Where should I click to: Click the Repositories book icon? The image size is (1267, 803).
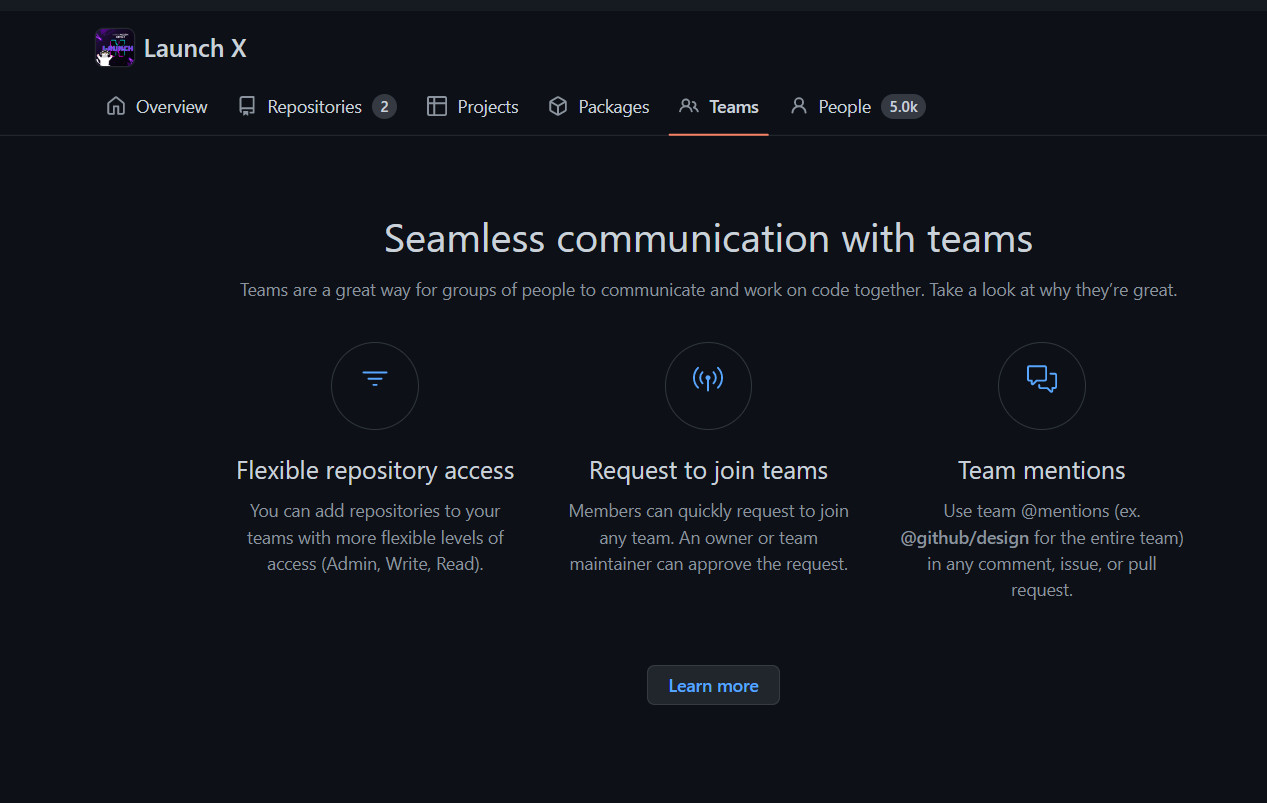(x=246, y=106)
